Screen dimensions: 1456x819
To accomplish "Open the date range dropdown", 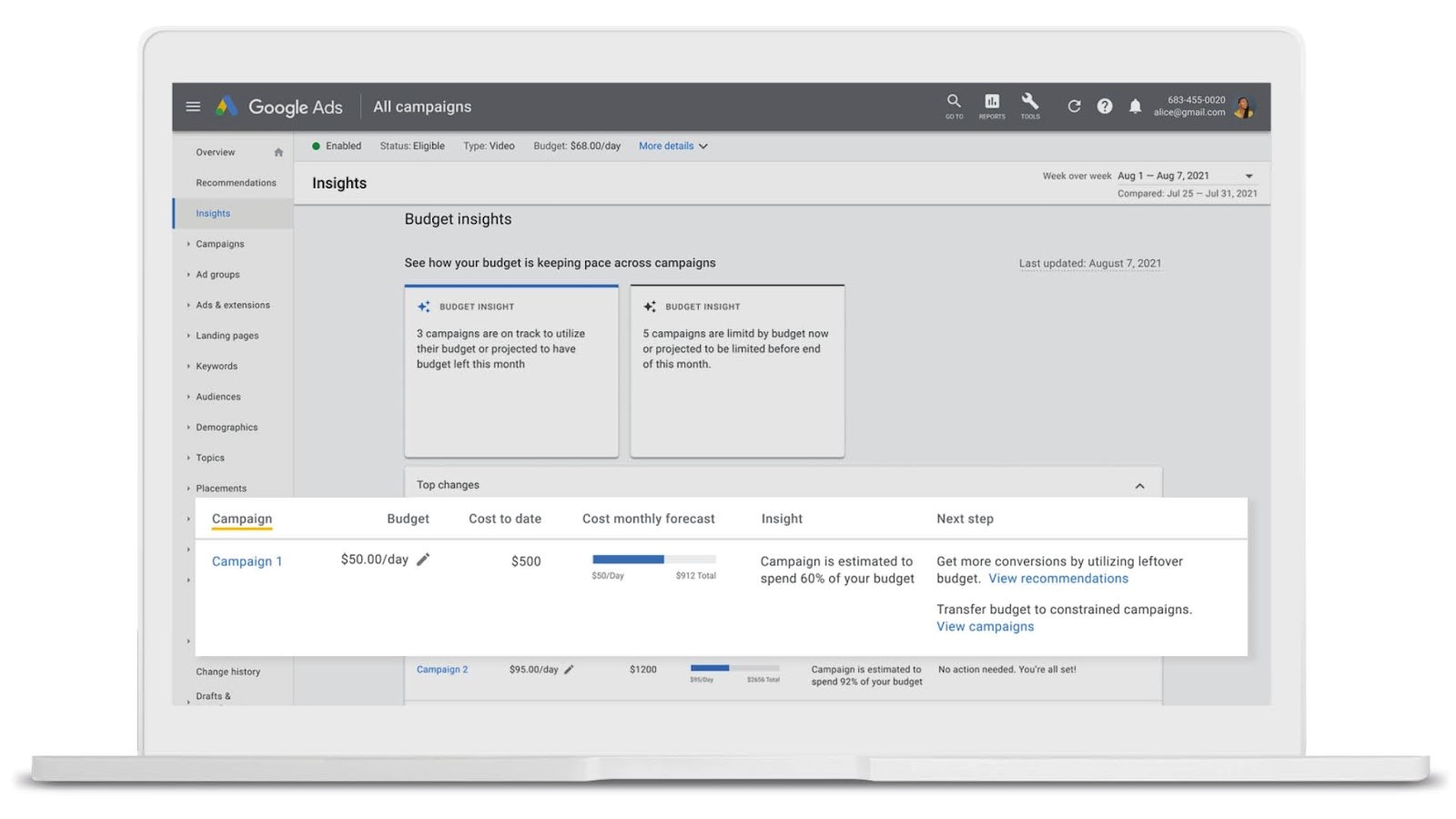I will click(1249, 176).
